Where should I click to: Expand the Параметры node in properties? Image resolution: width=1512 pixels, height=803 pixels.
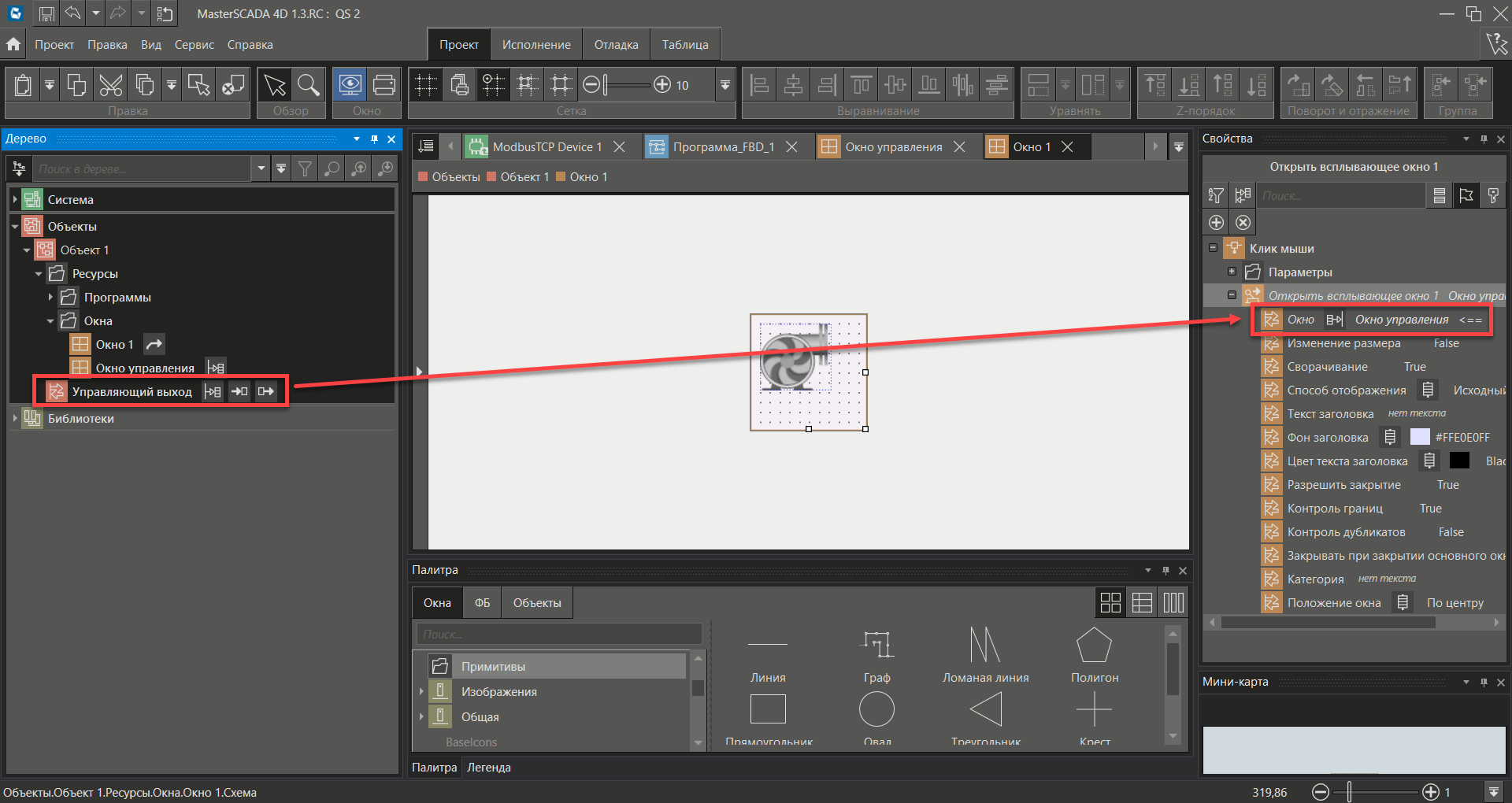(x=1232, y=272)
